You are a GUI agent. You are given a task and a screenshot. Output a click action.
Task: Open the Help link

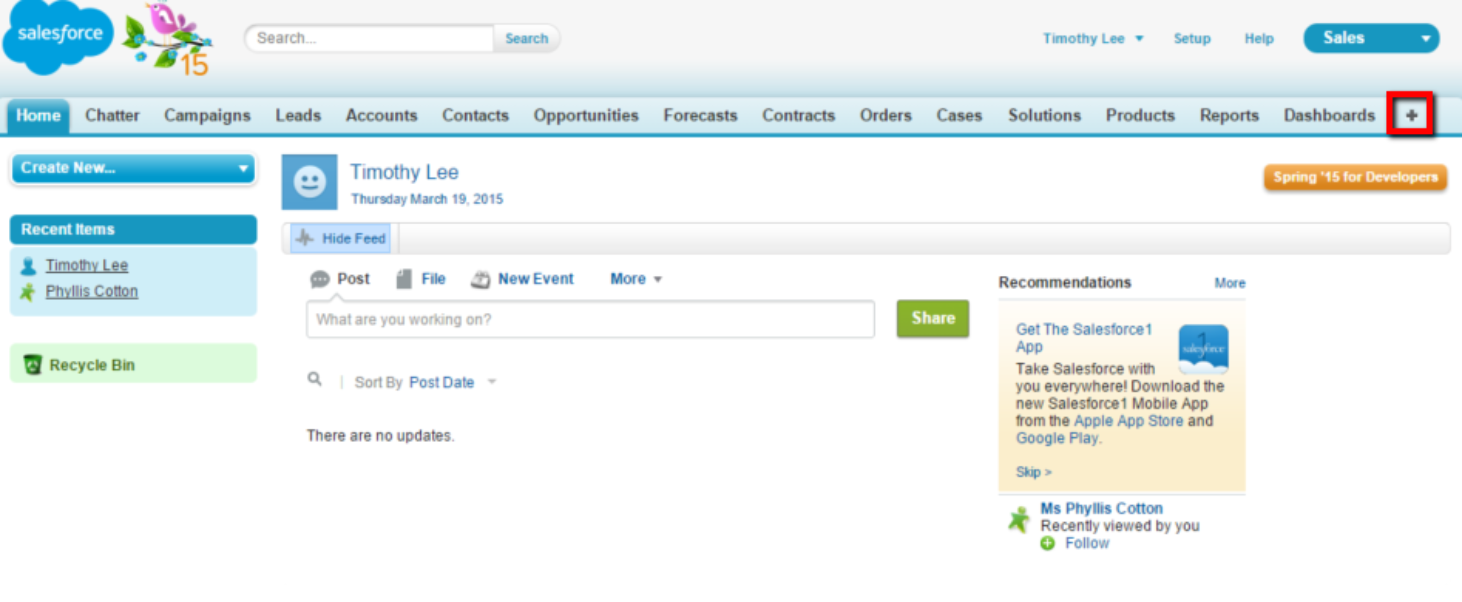1259,39
